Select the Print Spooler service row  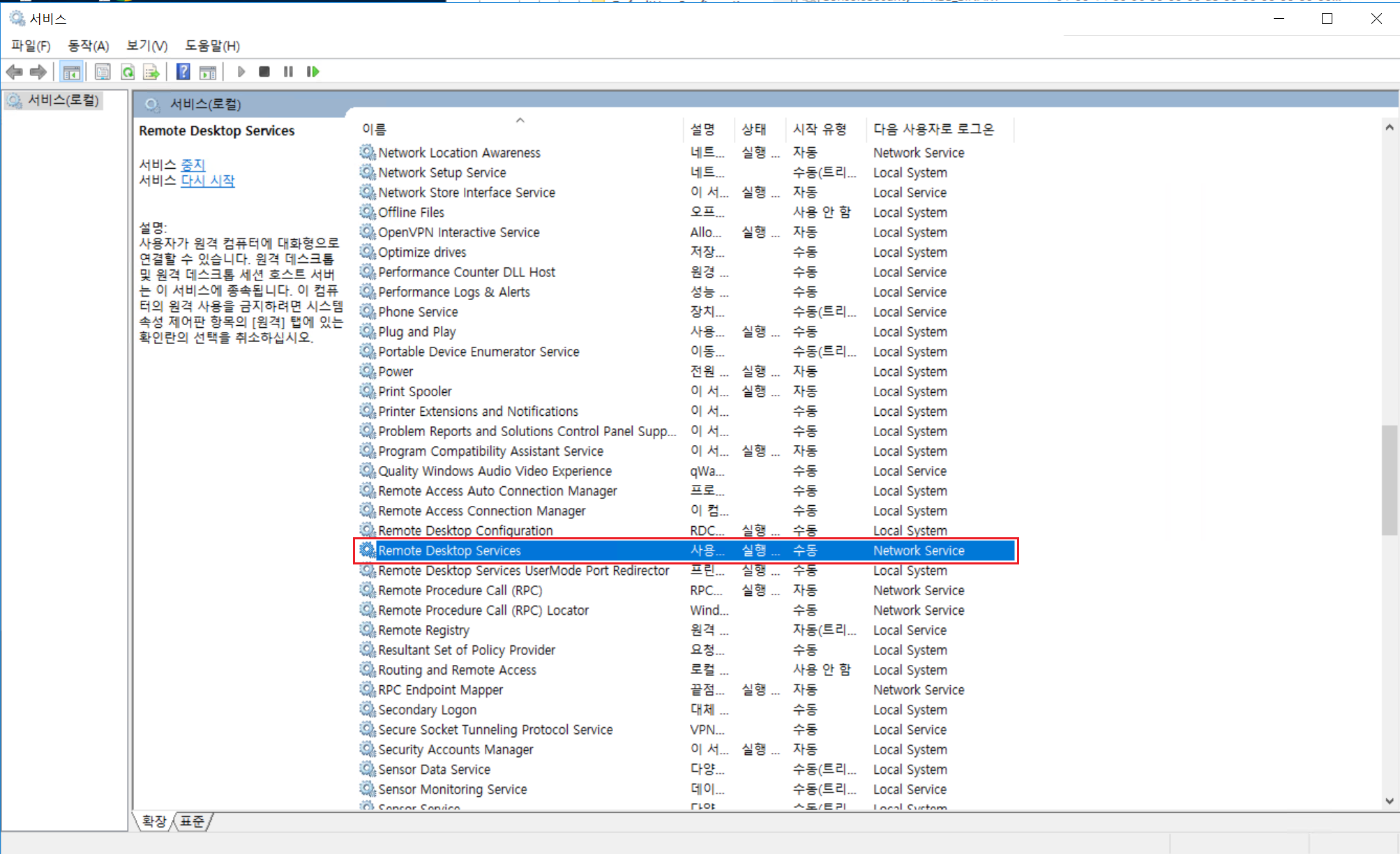[x=415, y=391]
